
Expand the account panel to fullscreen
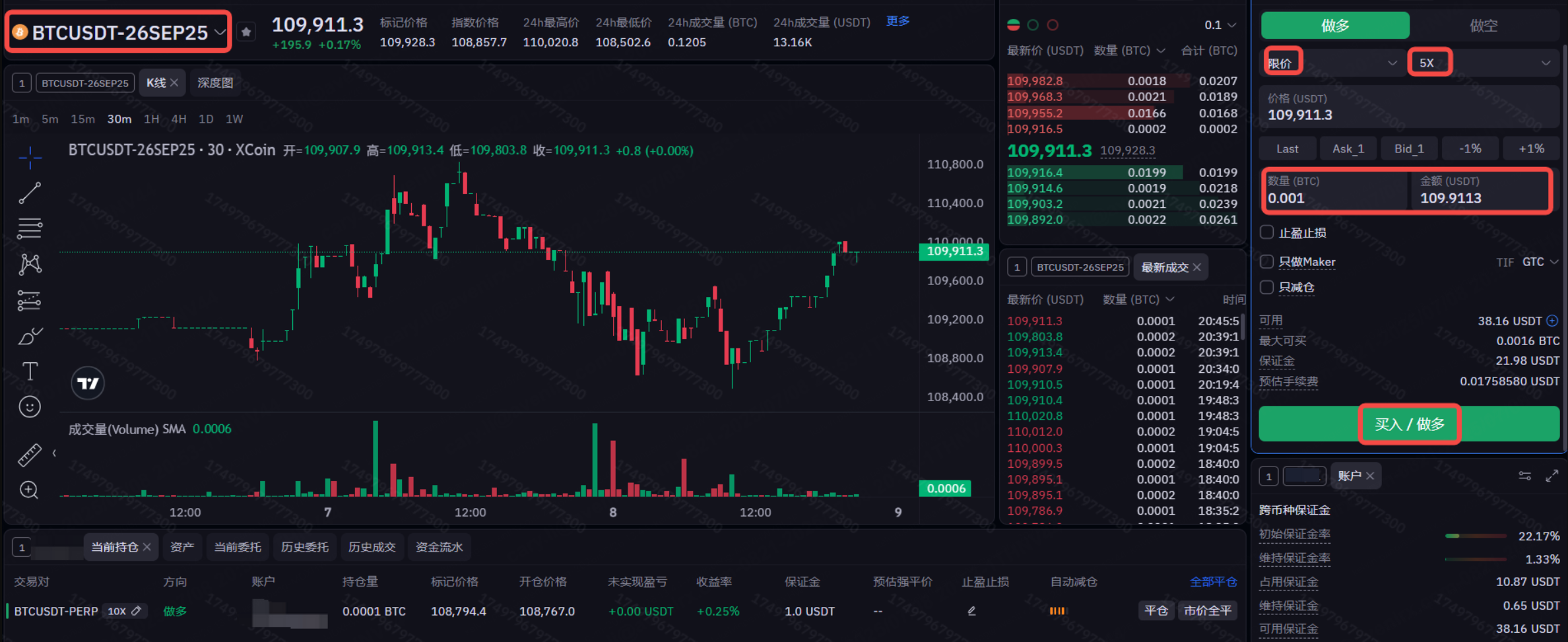1552,476
